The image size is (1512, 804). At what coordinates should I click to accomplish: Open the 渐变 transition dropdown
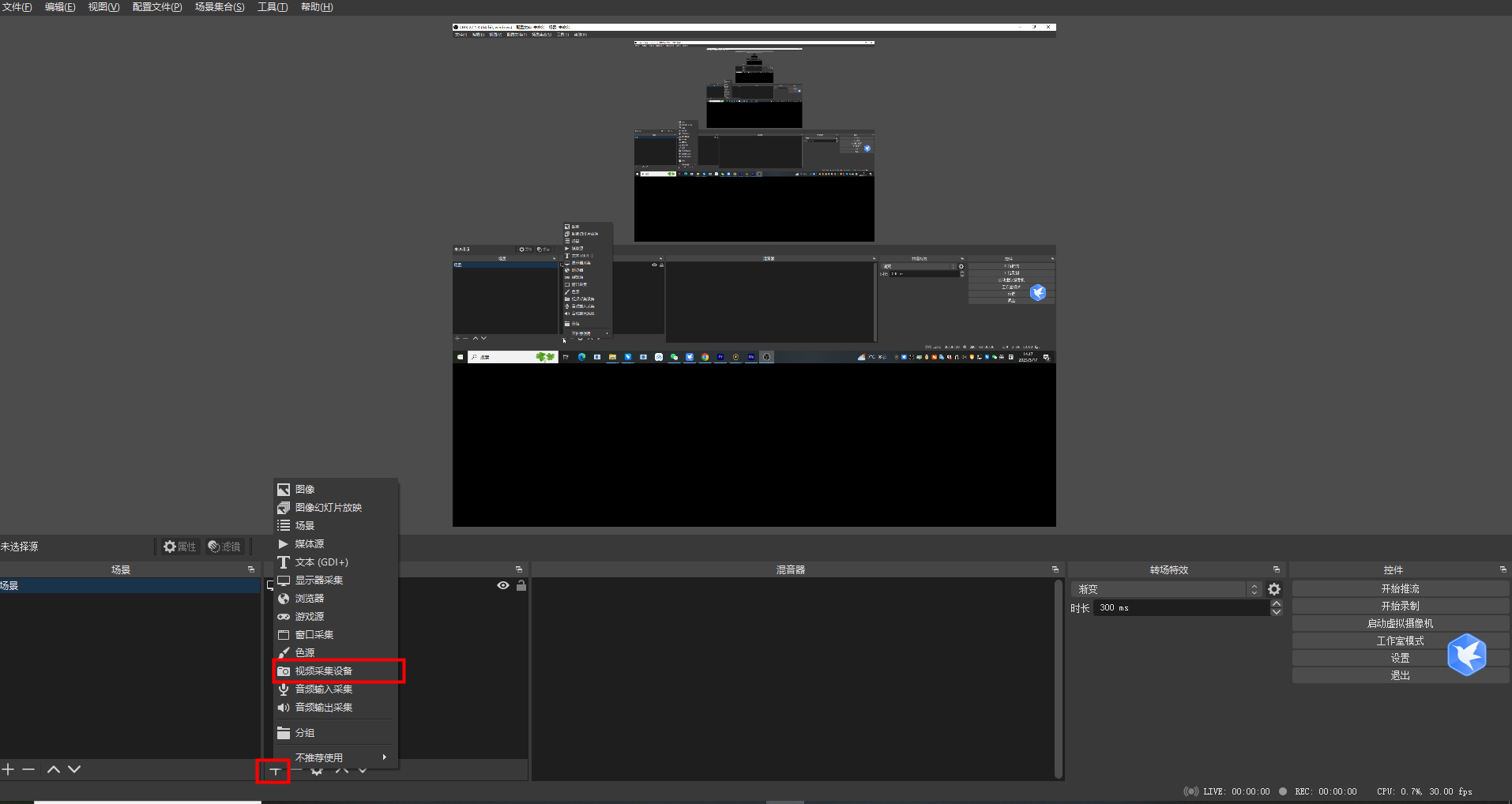tap(1165, 589)
